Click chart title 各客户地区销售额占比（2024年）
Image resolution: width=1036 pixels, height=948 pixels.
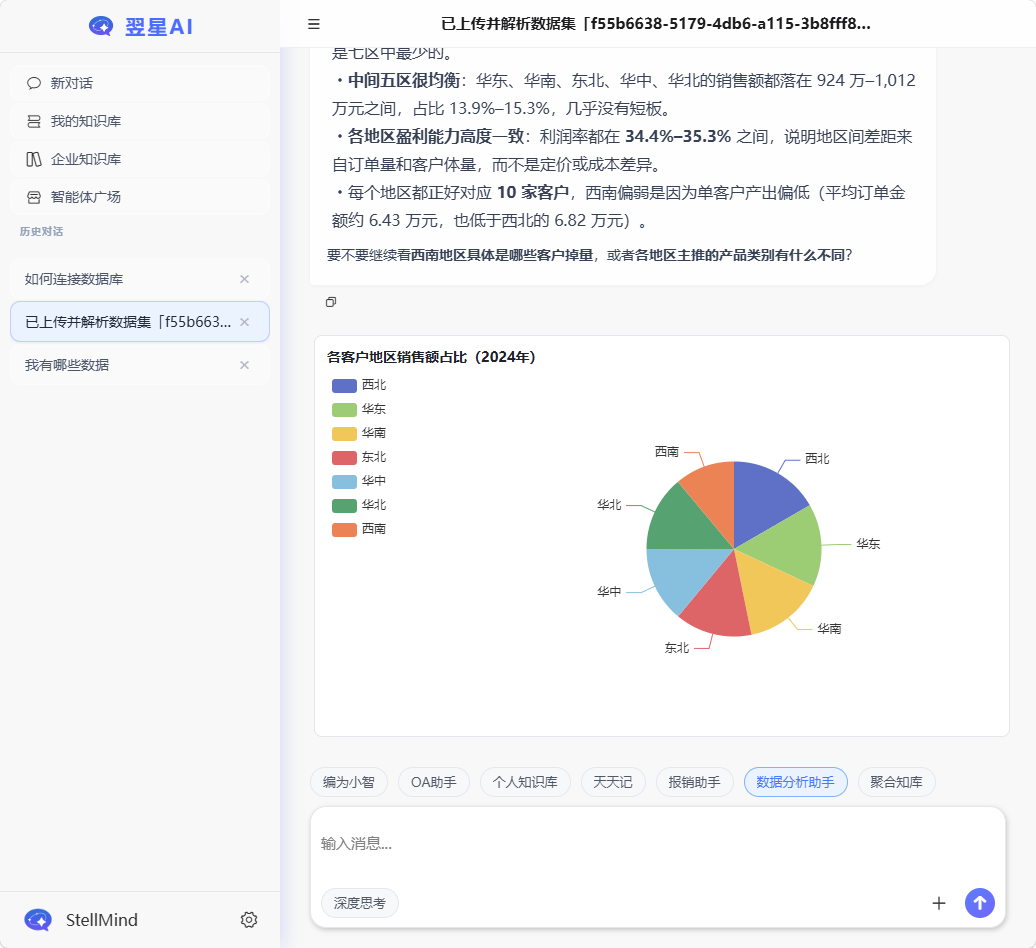click(x=431, y=357)
